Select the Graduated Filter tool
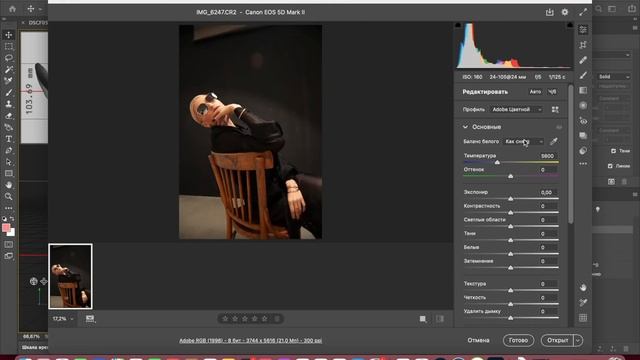 click(583, 90)
